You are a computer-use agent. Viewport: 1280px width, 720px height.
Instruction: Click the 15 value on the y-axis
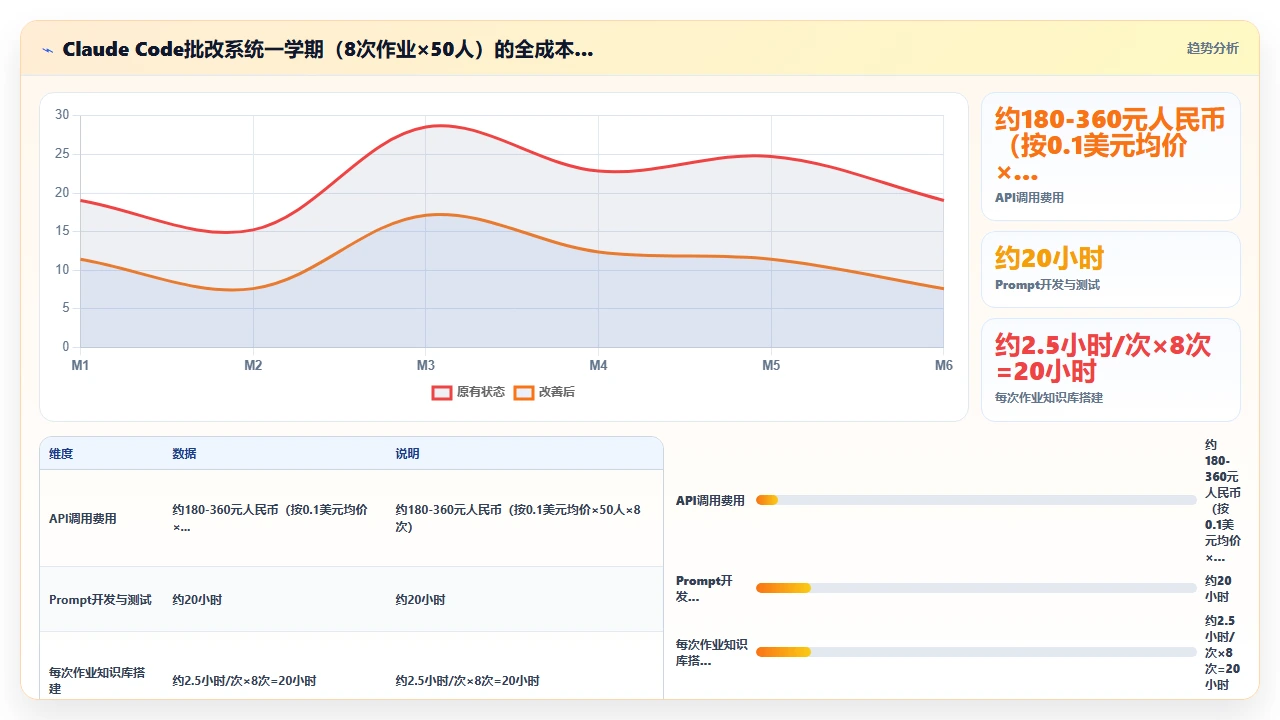62,231
